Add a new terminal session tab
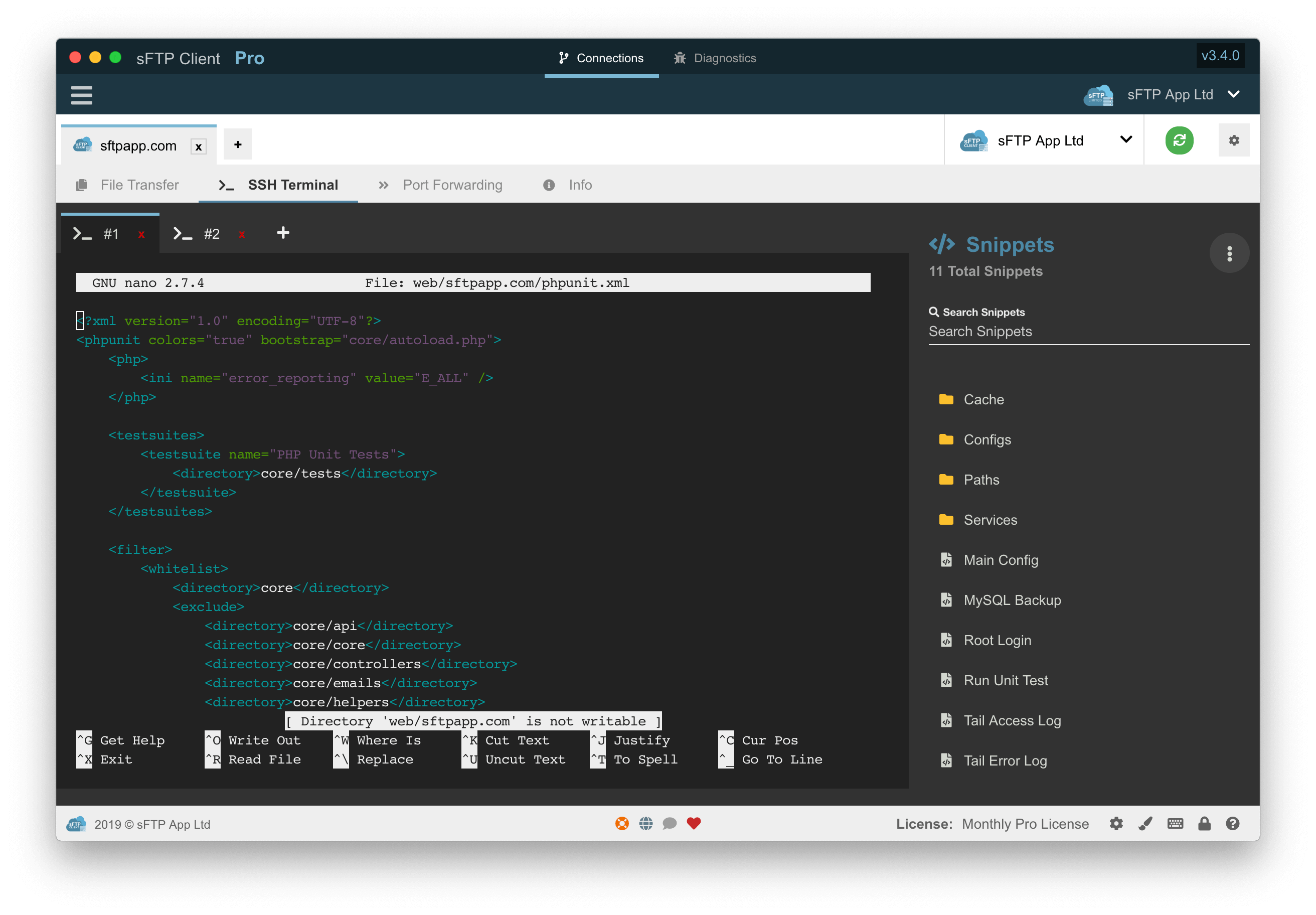 point(282,233)
